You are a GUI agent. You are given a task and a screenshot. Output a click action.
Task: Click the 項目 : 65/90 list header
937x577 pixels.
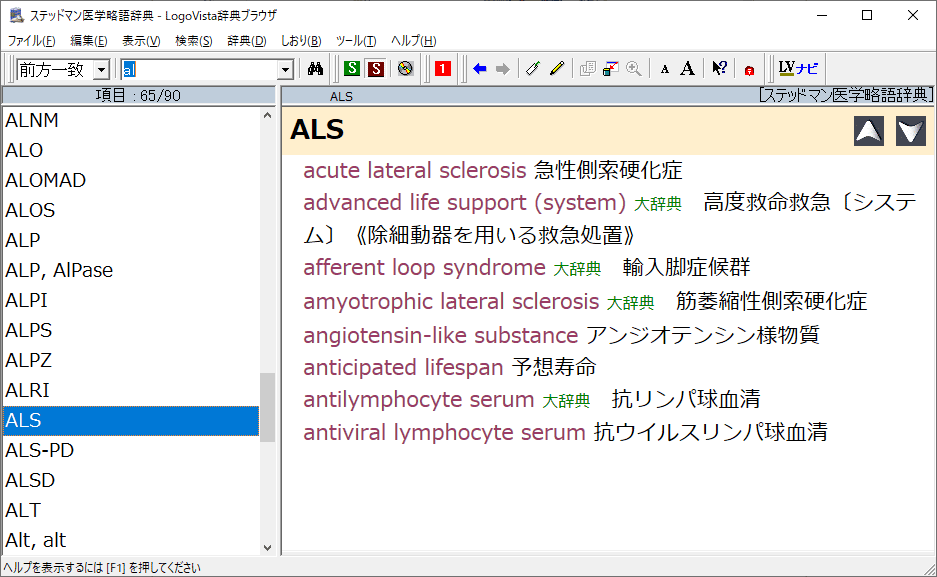pos(139,96)
